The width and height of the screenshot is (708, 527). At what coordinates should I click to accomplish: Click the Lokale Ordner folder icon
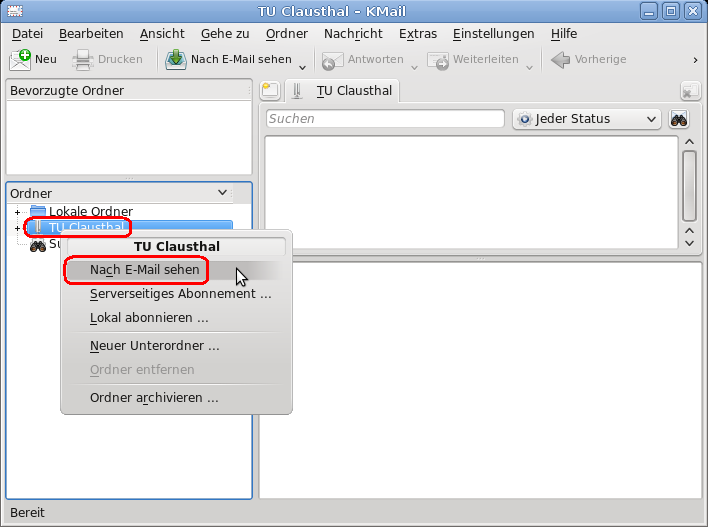[38, 211]
